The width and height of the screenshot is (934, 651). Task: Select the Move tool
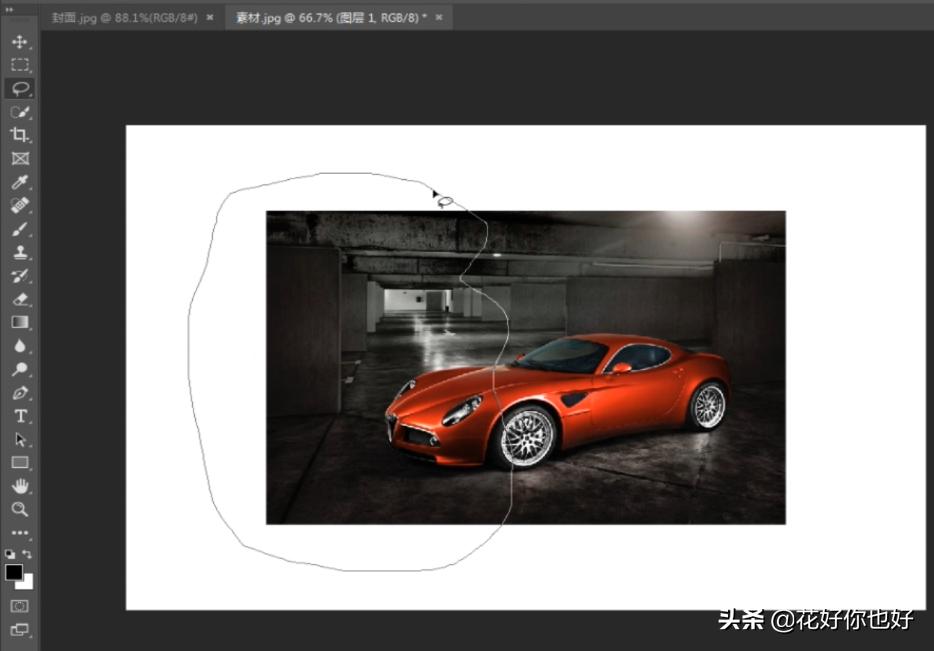(19, 42)
